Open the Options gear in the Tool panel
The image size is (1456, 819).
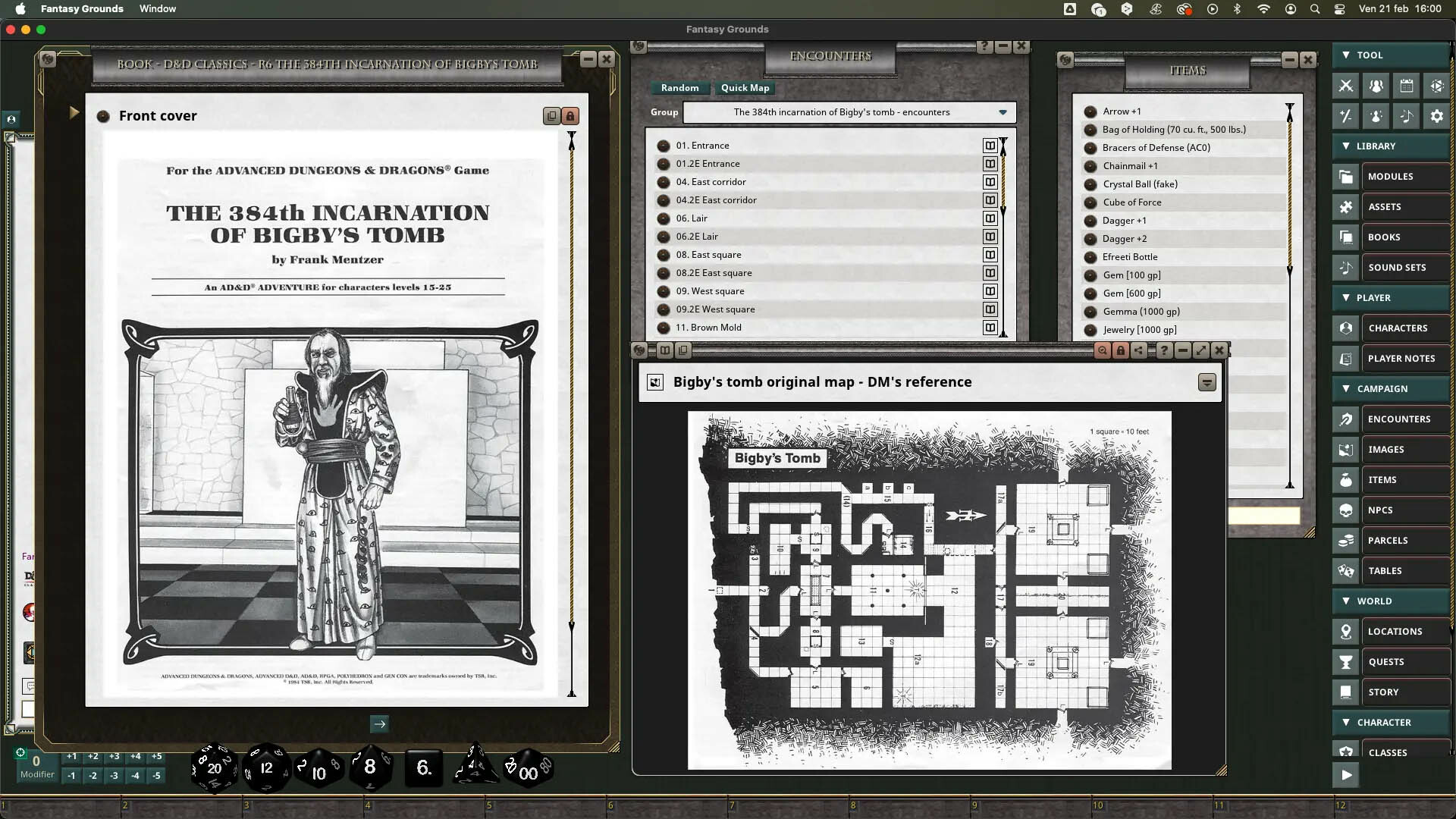pyautogui.click(x=1436, y=116)
